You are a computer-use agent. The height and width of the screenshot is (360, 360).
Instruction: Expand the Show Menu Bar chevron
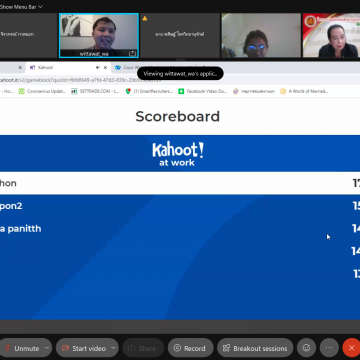[x=41, y=7]
